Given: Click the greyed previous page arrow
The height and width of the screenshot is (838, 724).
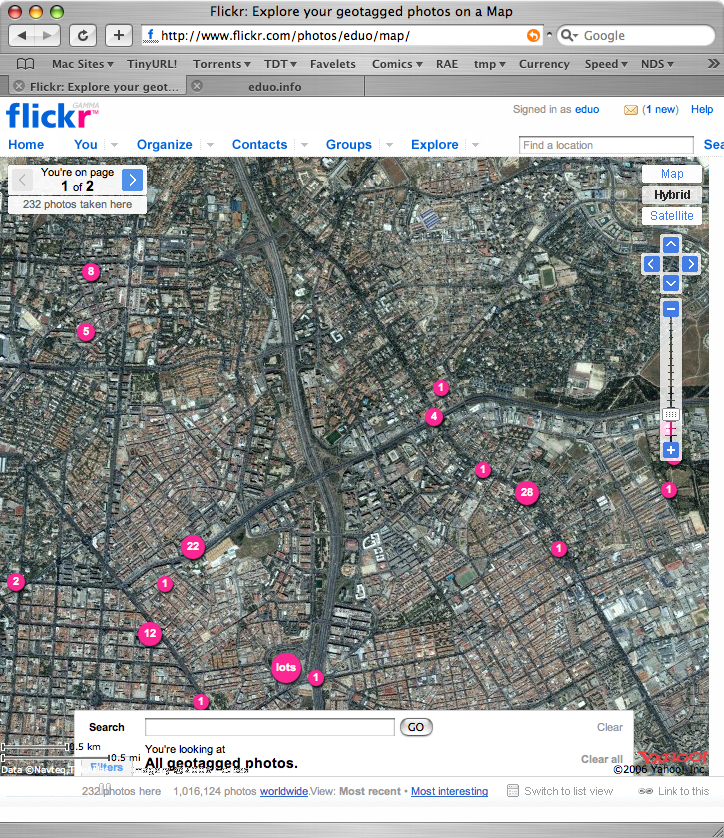Looking at the screenshot, I should (22, 180).
